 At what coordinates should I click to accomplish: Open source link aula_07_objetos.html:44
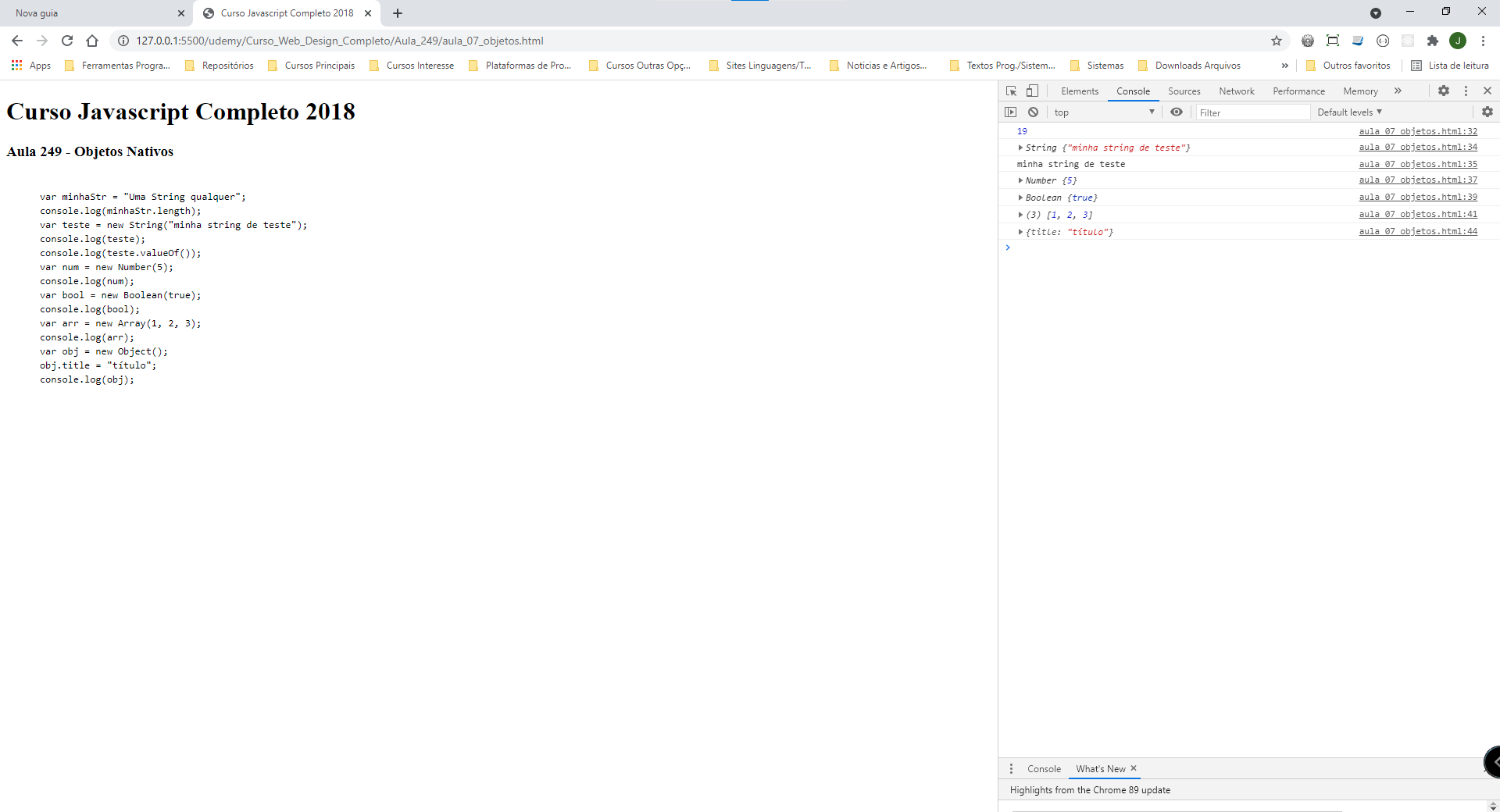pyautogui.click(x=1418, y=231)
